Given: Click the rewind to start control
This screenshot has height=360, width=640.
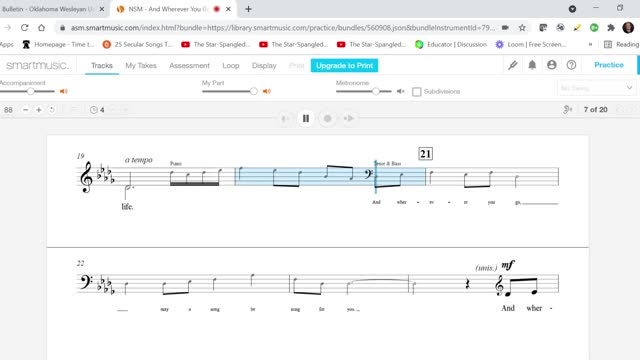Looking at the screenshot, I should [x=285, y=119].
